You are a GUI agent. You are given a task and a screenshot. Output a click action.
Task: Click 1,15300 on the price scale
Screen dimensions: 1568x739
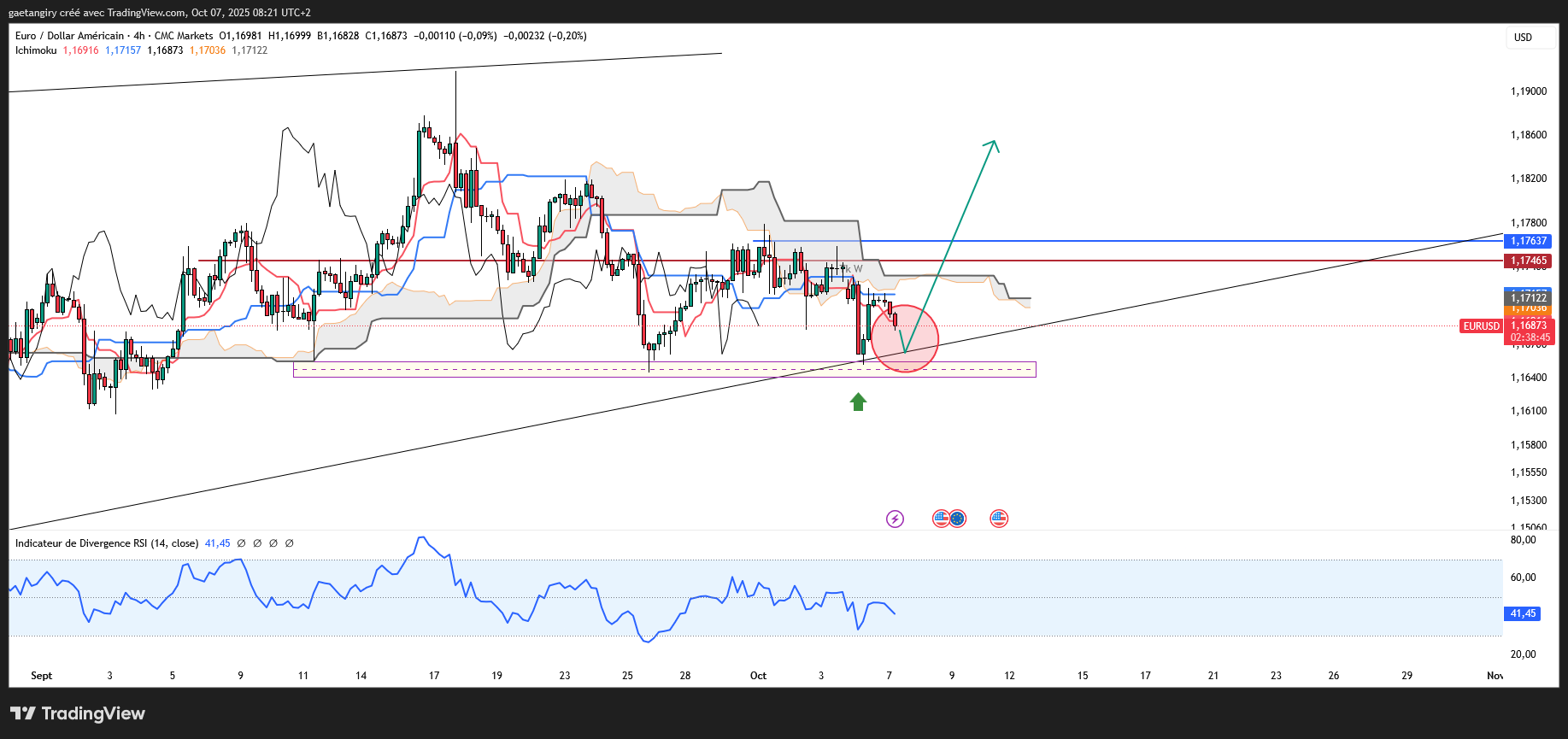click(1529, 501)
